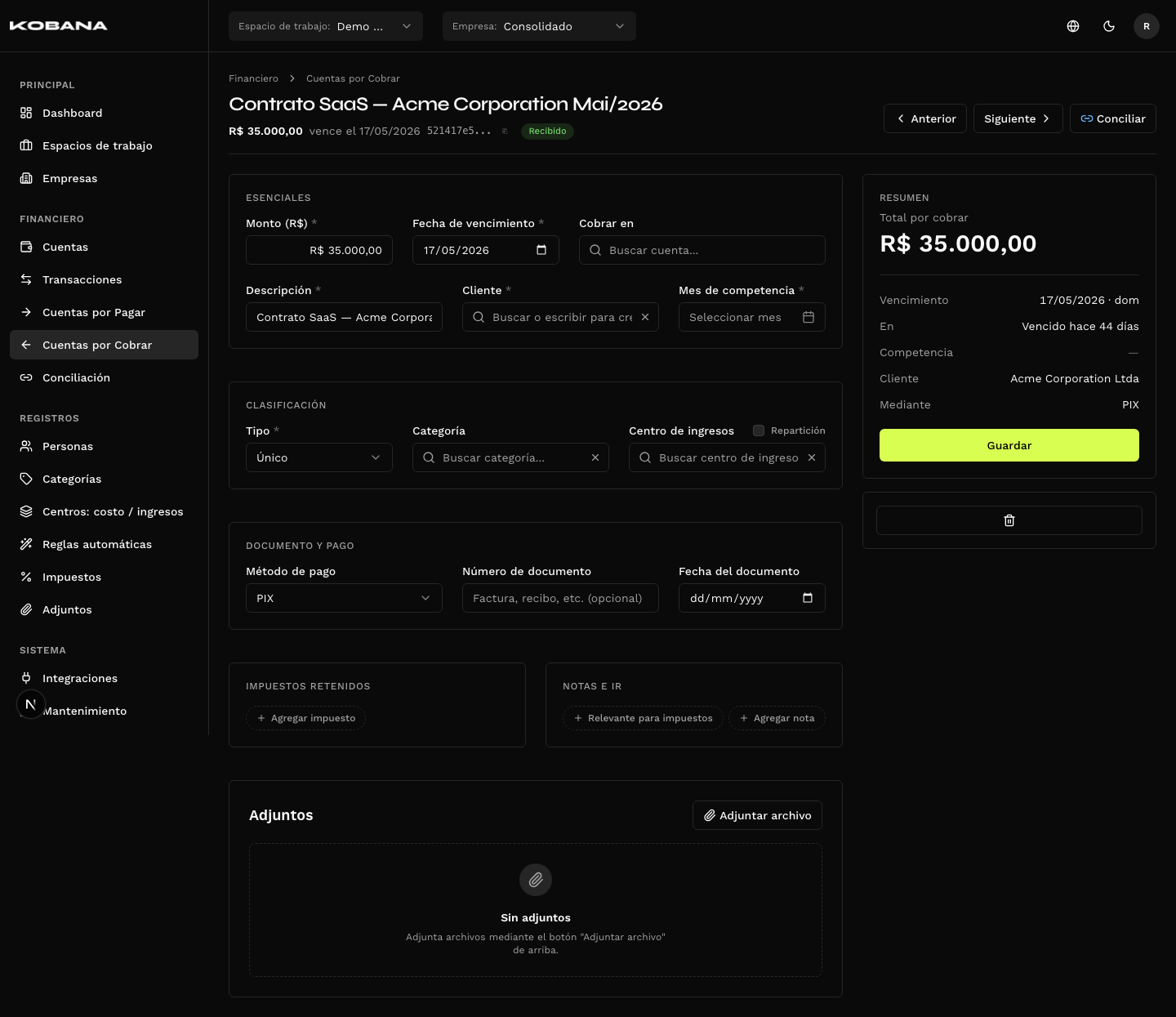Click Agregar impuesto button
The width and height of the screenshot is (1176, 1017).
coord(305,718)
